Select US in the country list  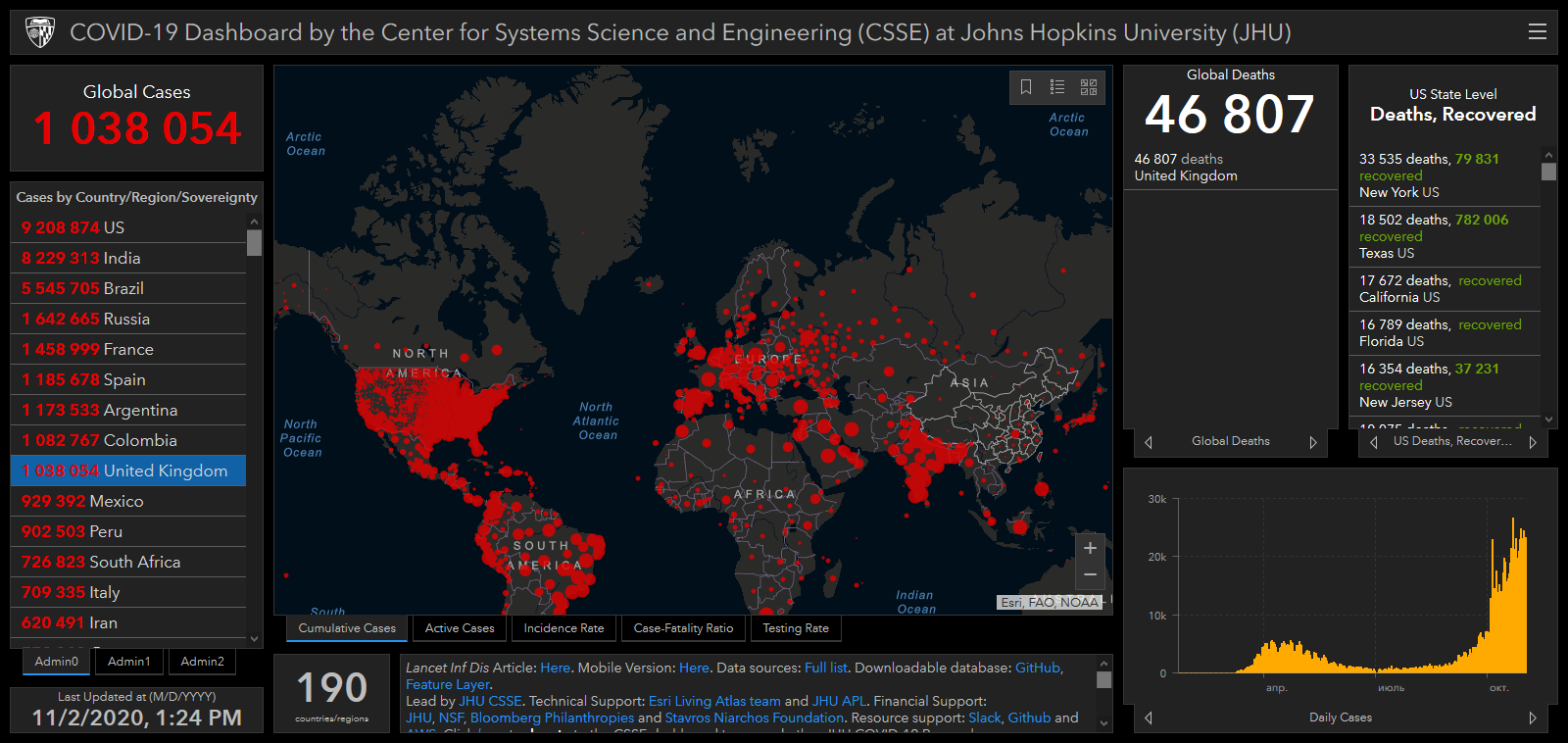pyautogui.click(x=128, y=227)
